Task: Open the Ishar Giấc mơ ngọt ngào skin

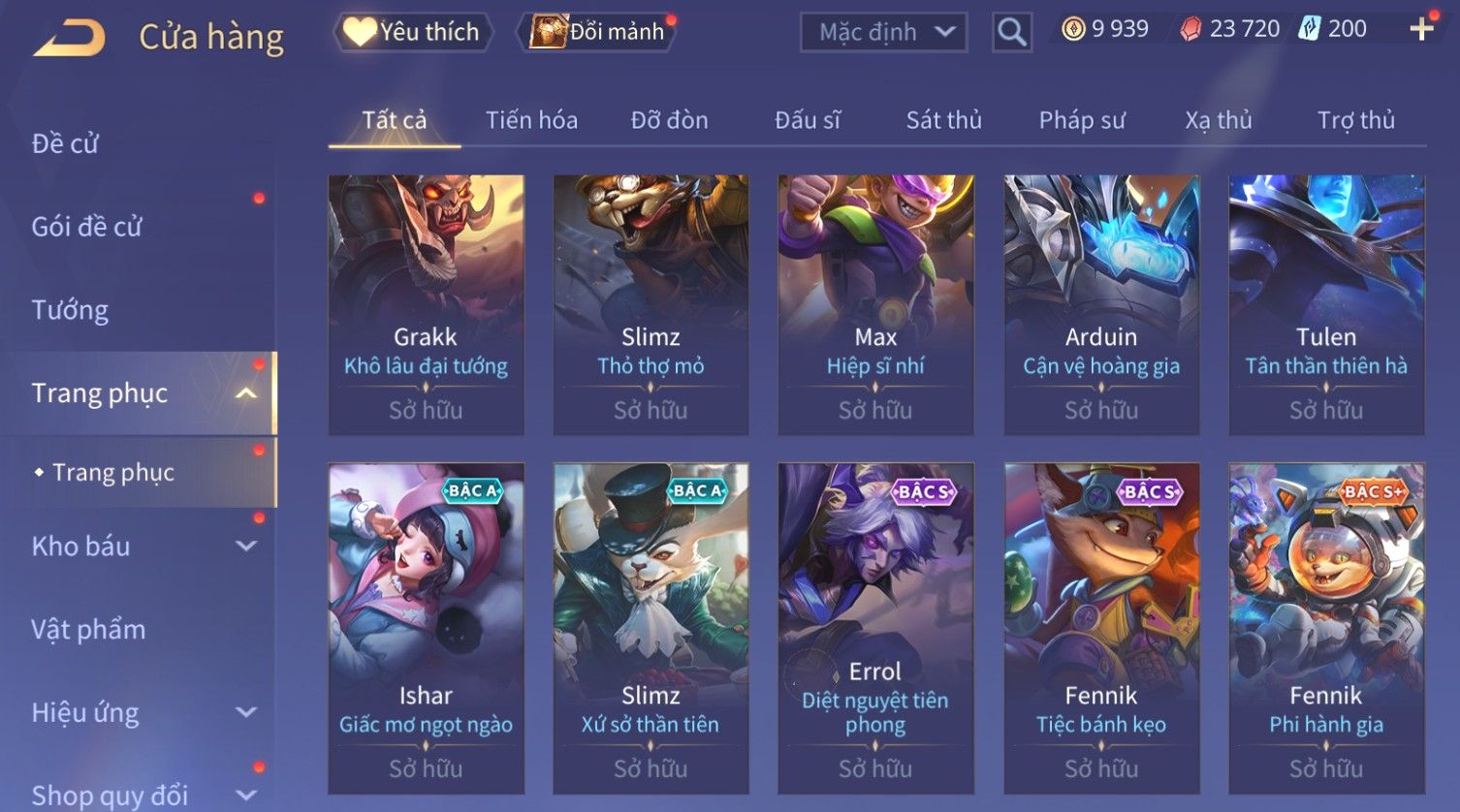Action: click(426, 628)
